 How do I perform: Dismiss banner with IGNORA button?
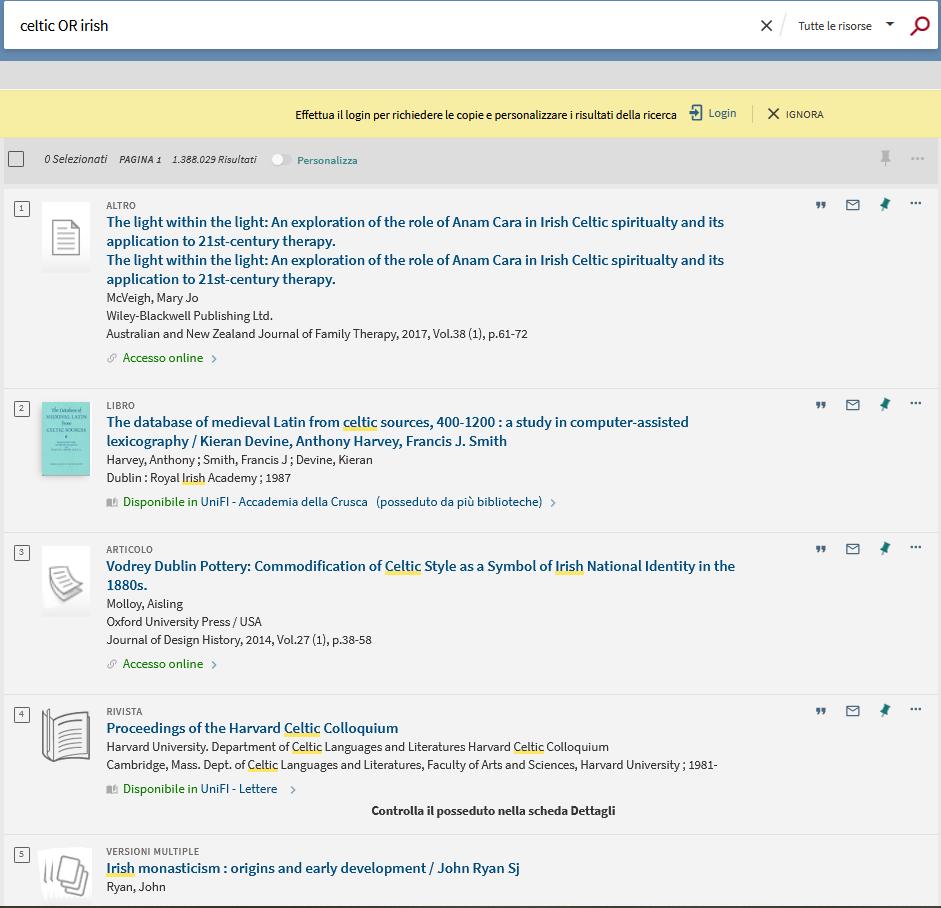pyautogui.click(x=796, y=114)
